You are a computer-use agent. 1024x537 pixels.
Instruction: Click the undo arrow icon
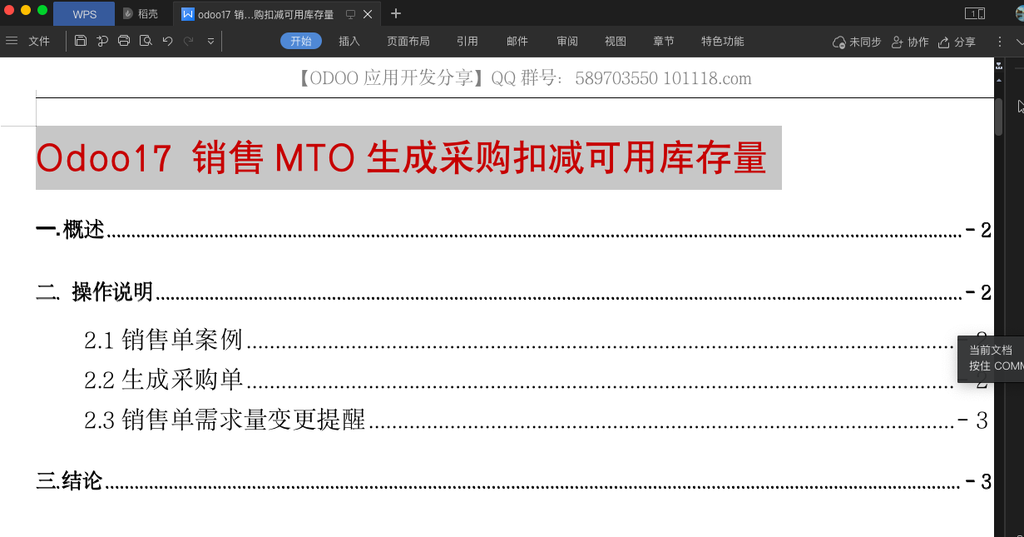[167, 41]
